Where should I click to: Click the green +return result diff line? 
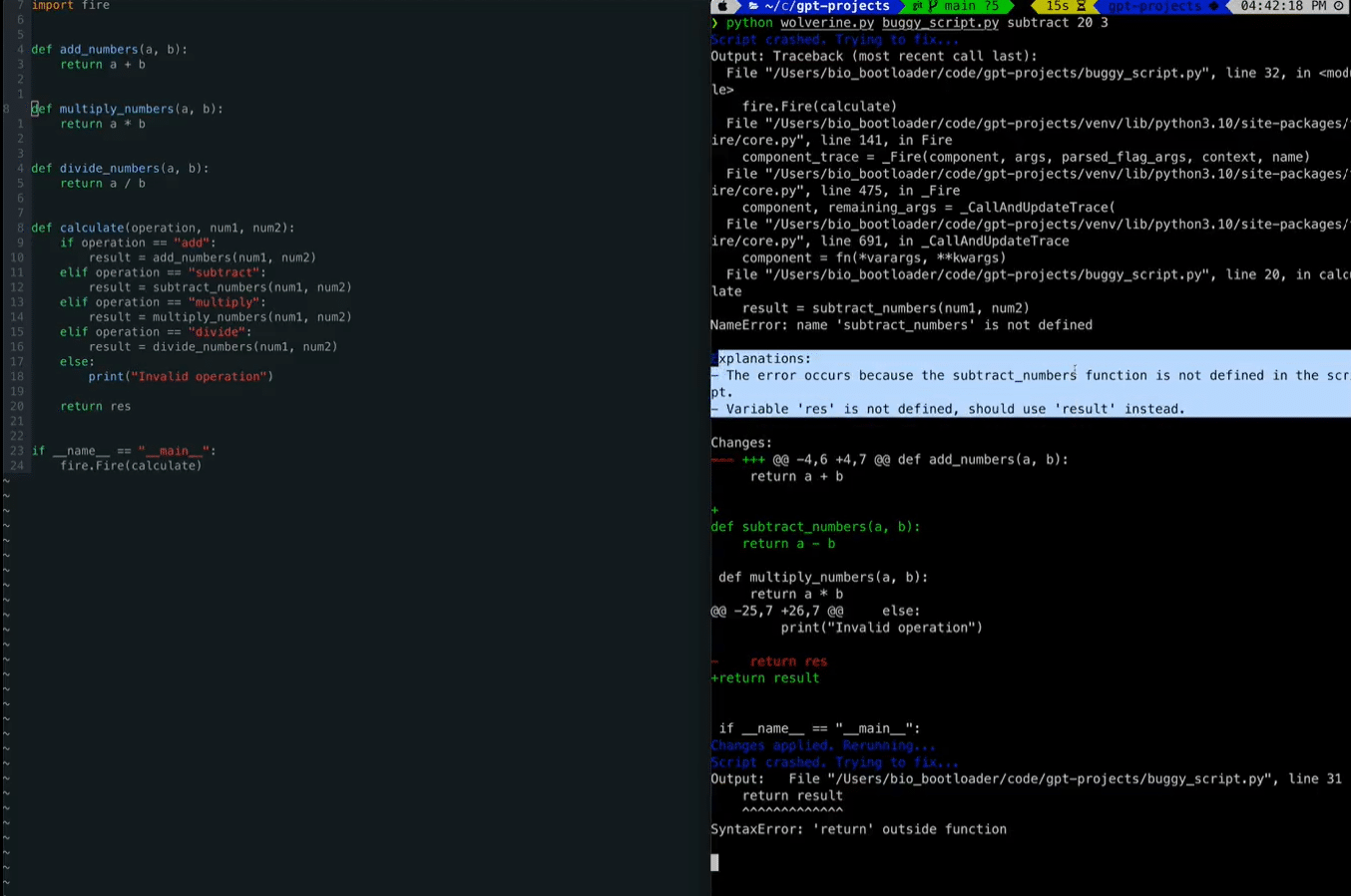click(x=764, y=677)
